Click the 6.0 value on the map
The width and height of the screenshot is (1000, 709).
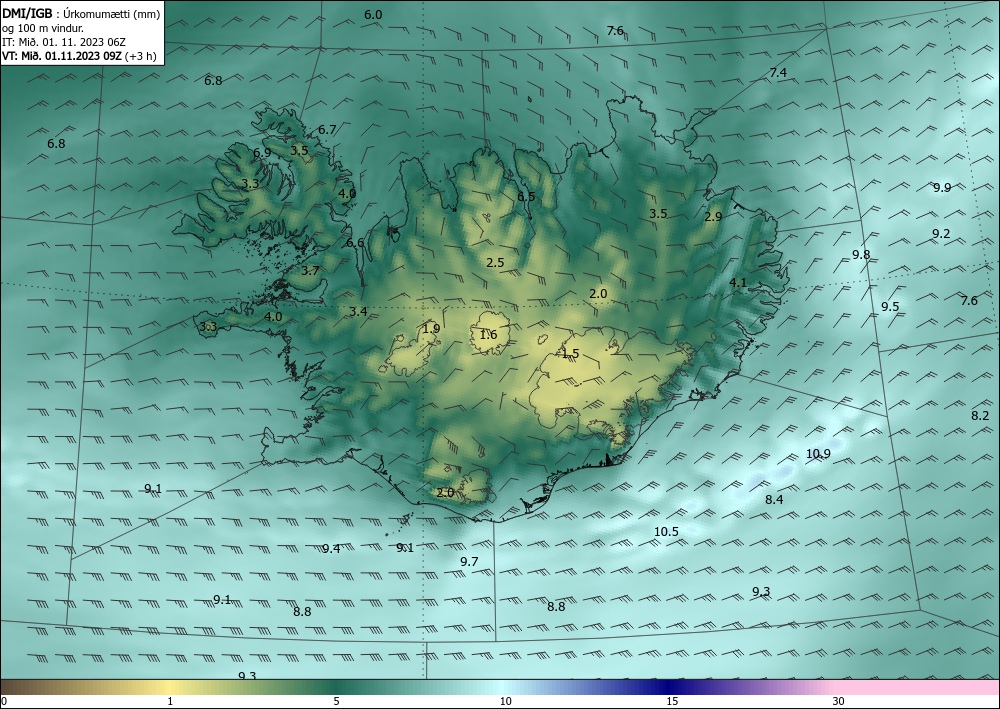[x=373, y=15]
